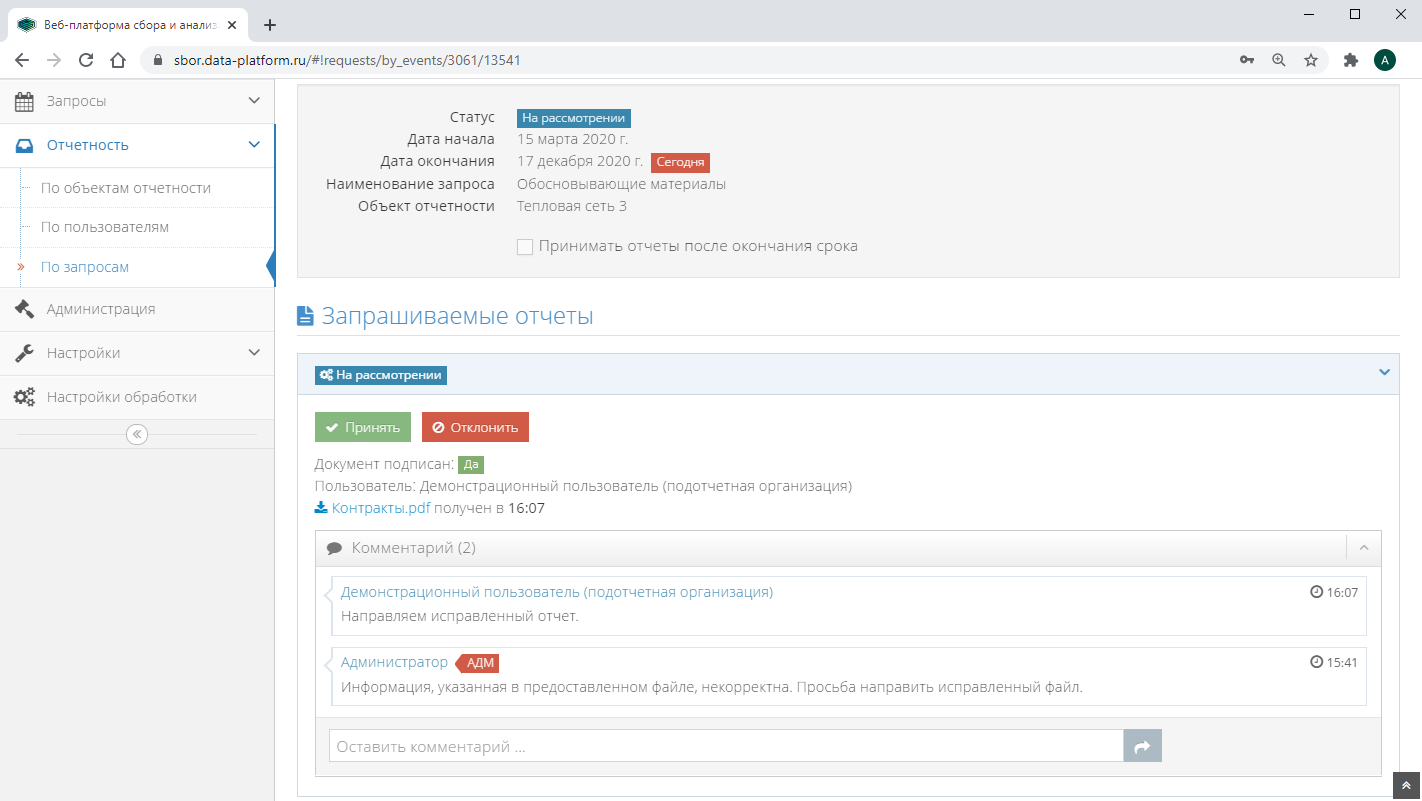Click the site lock icon
Viewport: 1422px width, 801px height.
157,60
